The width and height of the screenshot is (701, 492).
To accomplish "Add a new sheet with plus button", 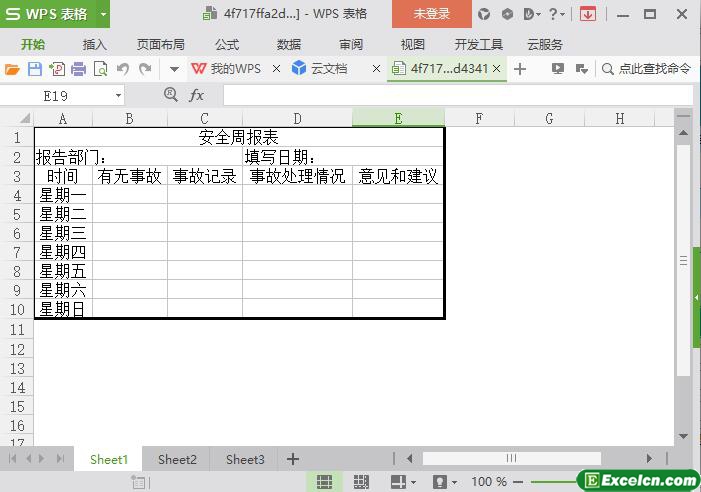I will pyautogui.click(x=293, y=459).
